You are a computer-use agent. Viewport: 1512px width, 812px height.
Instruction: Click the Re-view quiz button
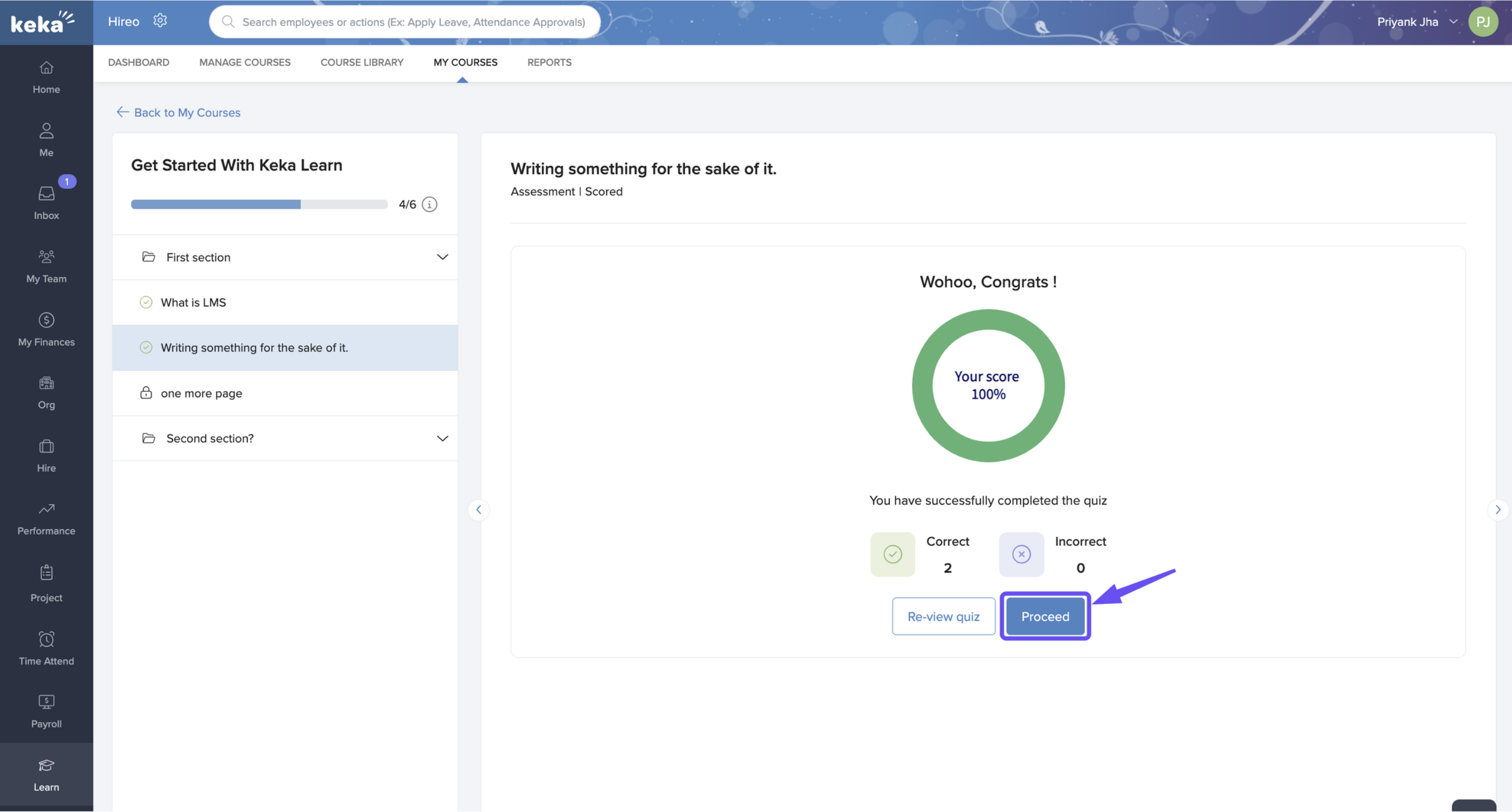pyautogui.click(x=943, y=616)
